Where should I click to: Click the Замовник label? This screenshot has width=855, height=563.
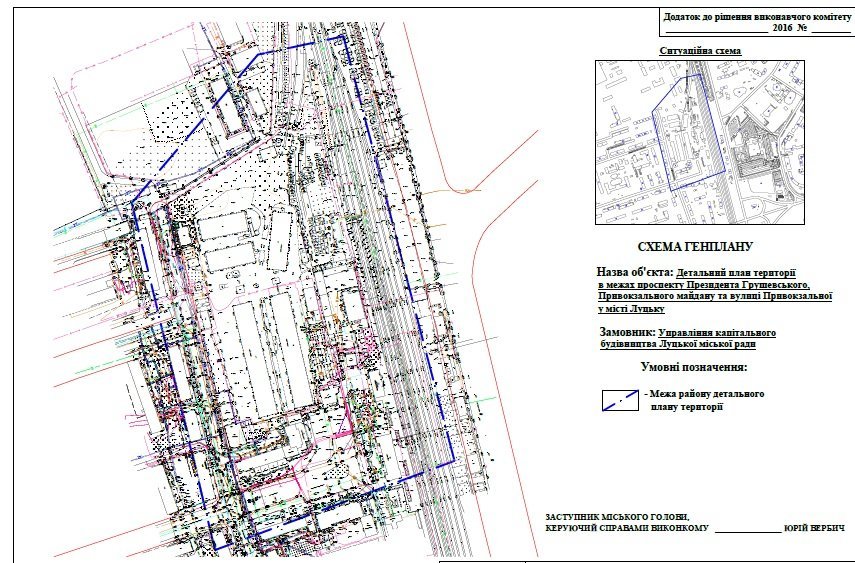pyautogui.click(x=626, y=332)
